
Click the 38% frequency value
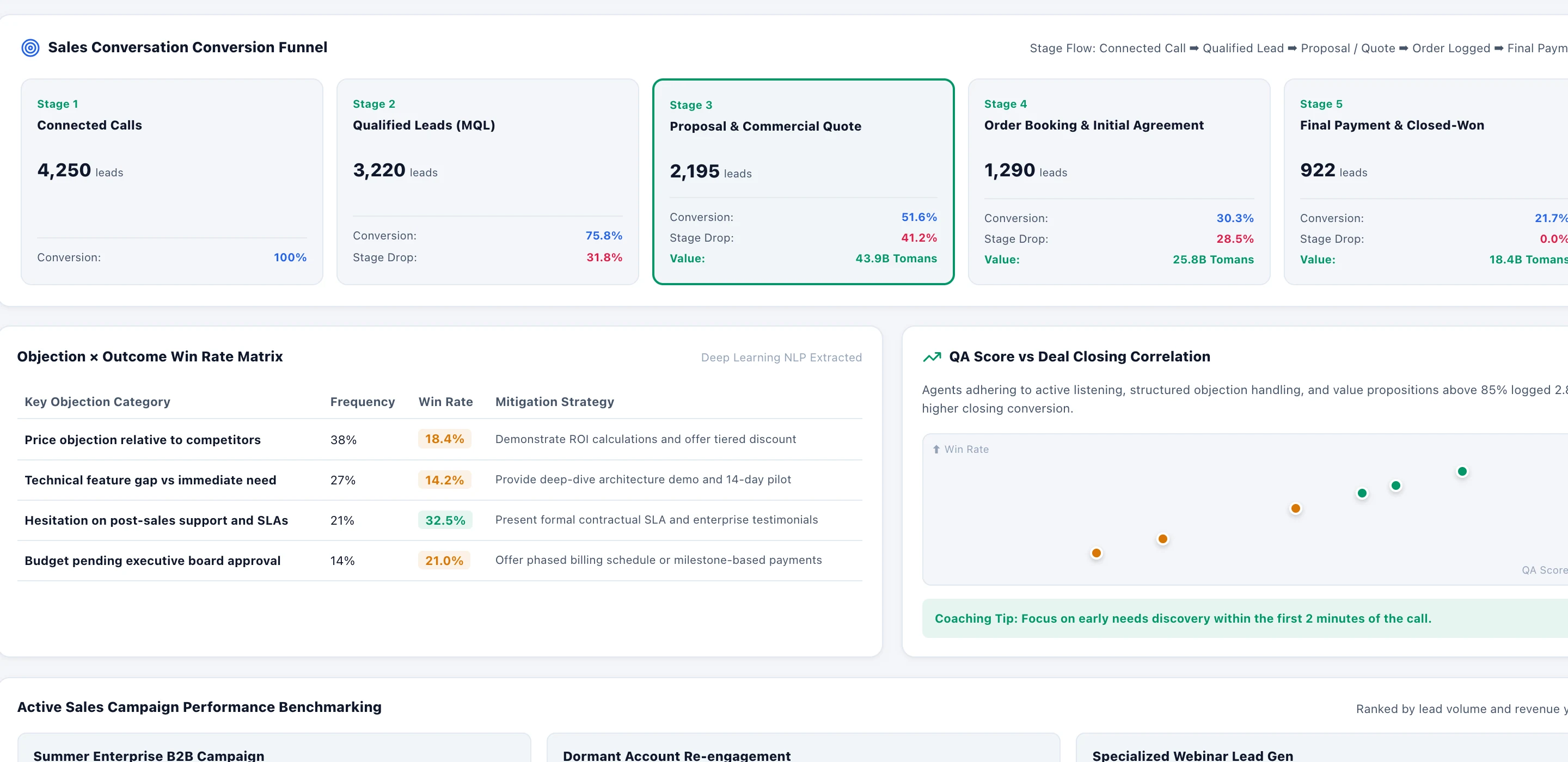point(344,440)
